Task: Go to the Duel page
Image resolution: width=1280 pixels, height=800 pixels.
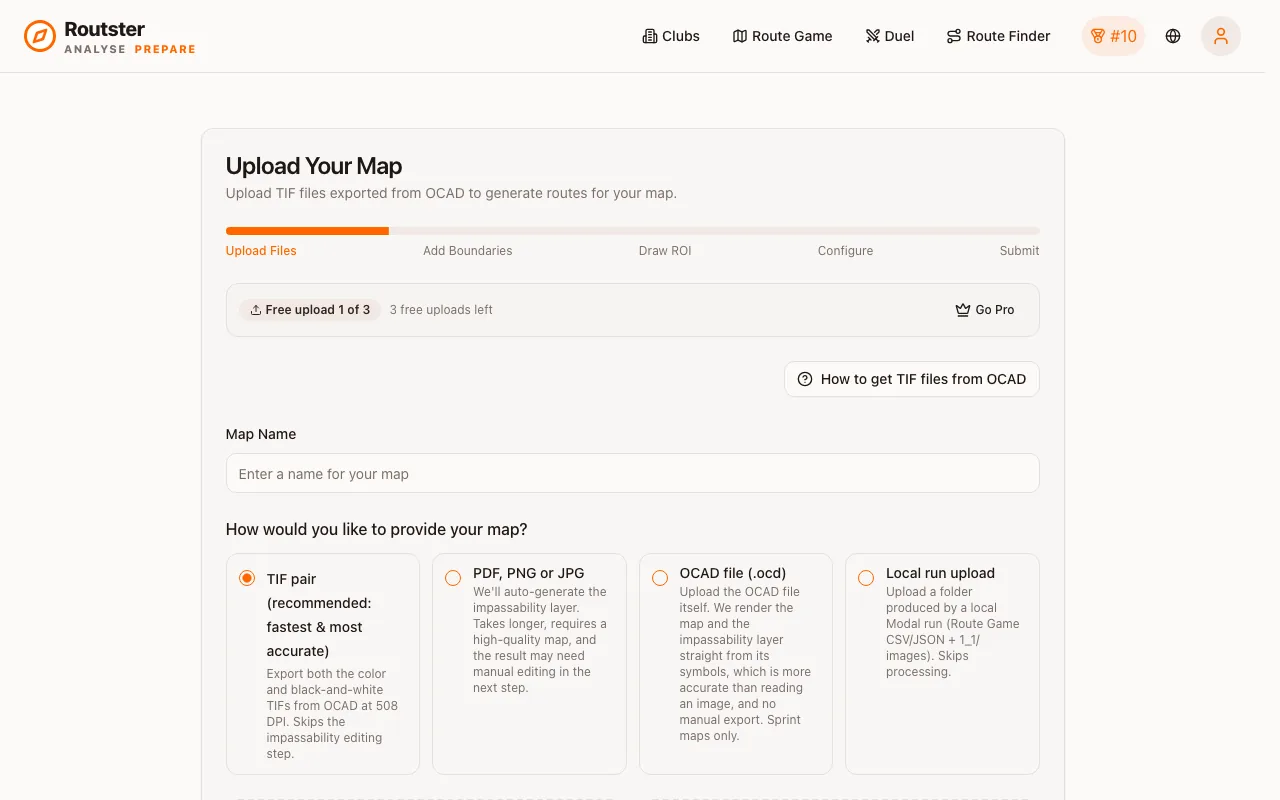Action: click(x=890, y=36)
